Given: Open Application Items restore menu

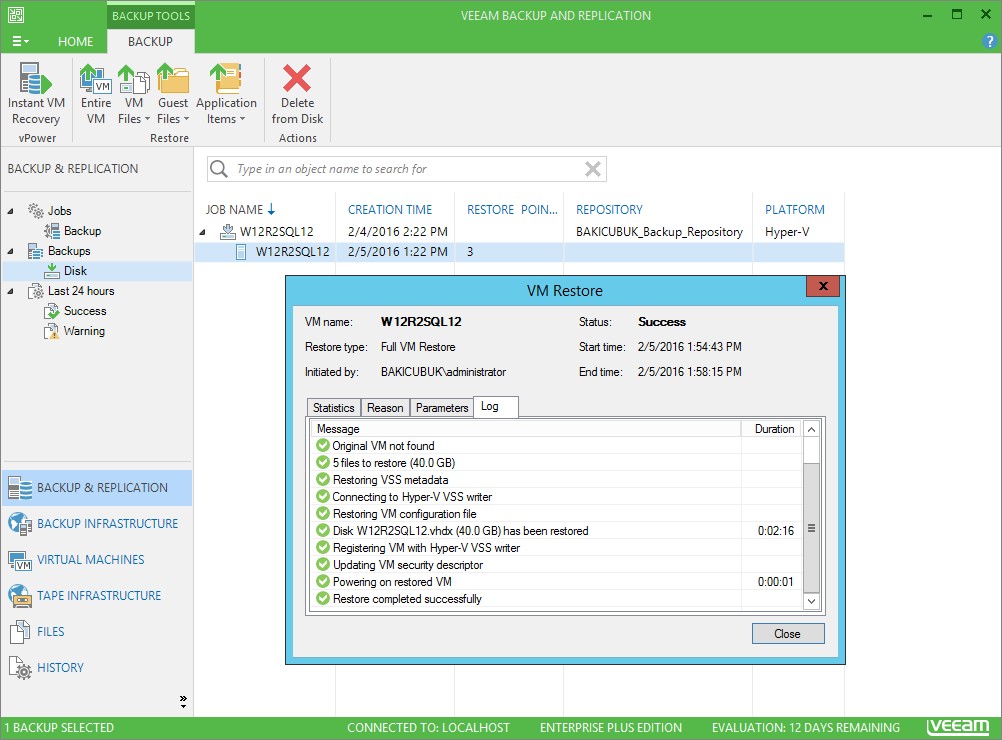Looking at the screenshot, I should click(x=226, y=93).
